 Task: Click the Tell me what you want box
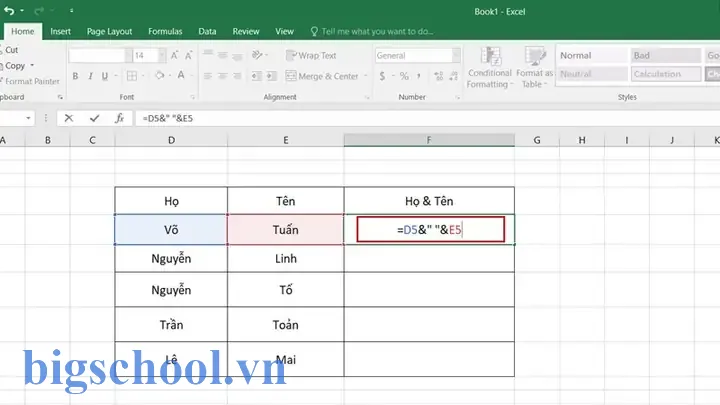372,31
